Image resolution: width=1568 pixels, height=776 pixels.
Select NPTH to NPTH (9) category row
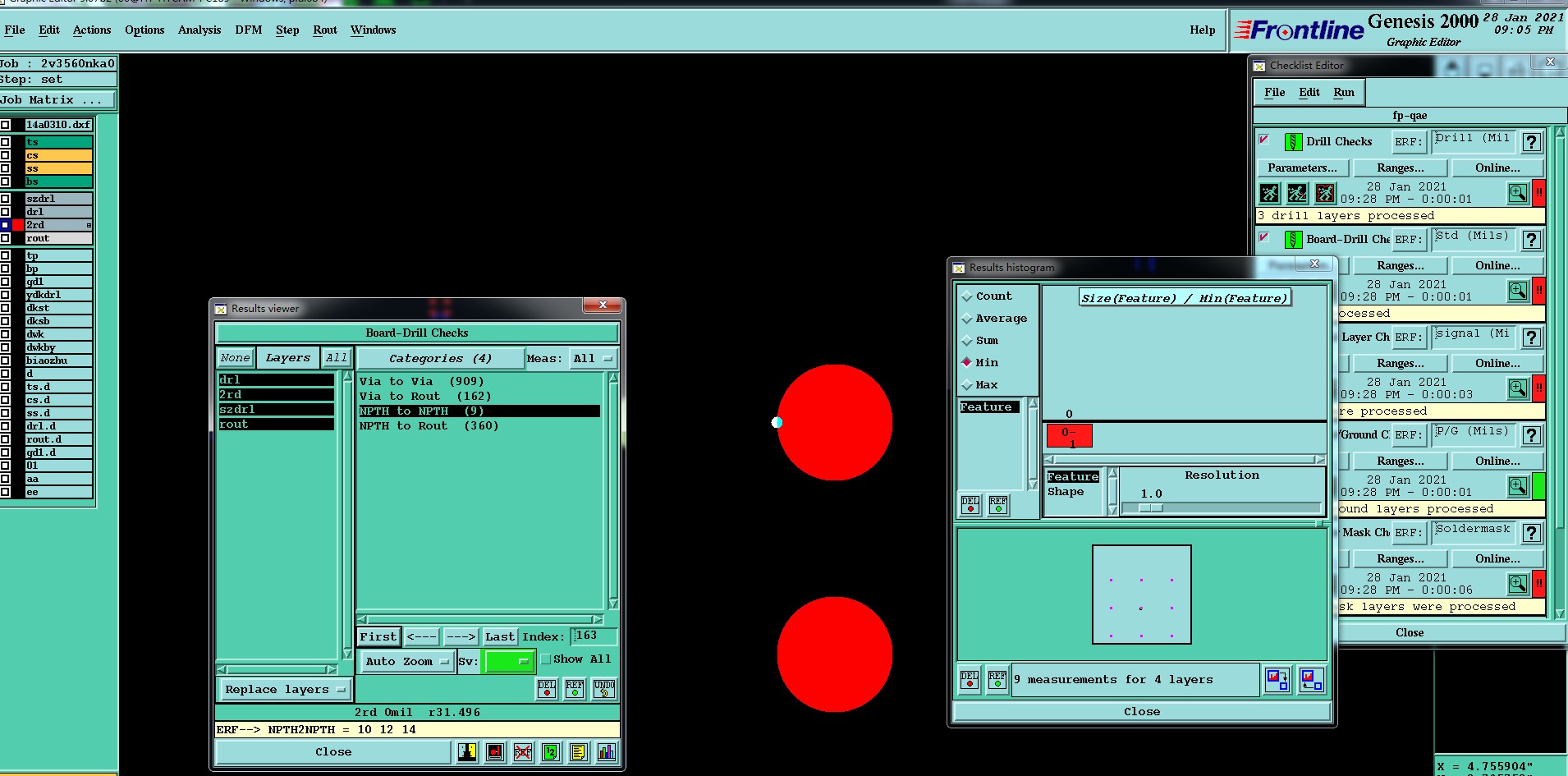coord(479,411)
